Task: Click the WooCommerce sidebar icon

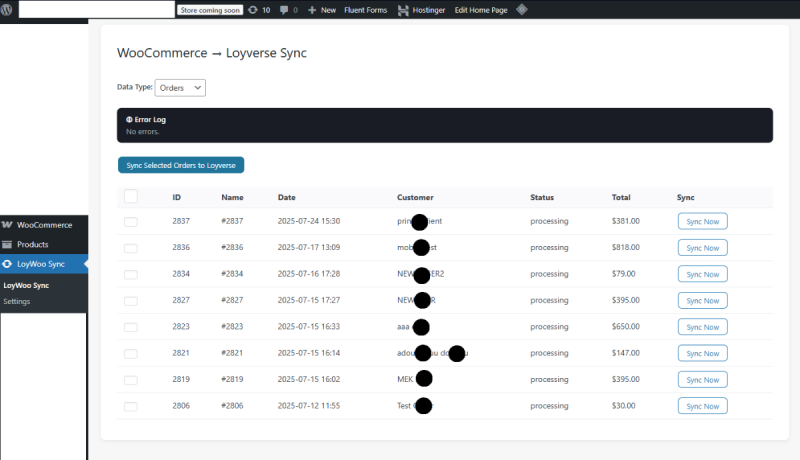Action: click(x=8, y=225)
